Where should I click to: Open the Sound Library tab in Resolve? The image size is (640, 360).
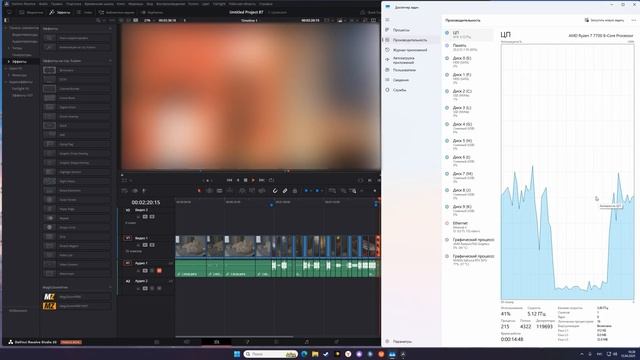[116, 12]
